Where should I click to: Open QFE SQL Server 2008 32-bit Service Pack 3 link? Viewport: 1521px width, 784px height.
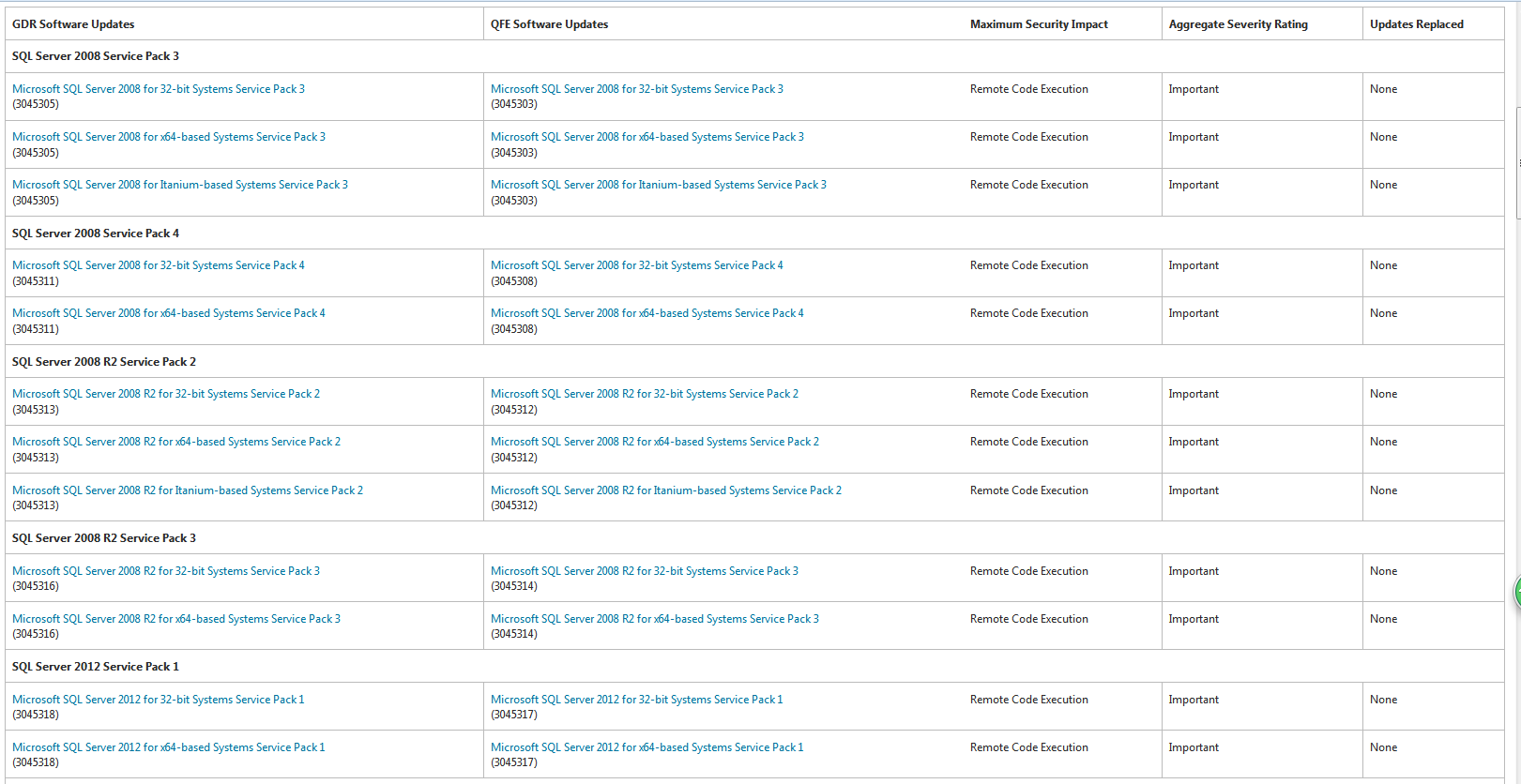click(x=636, y=89)
